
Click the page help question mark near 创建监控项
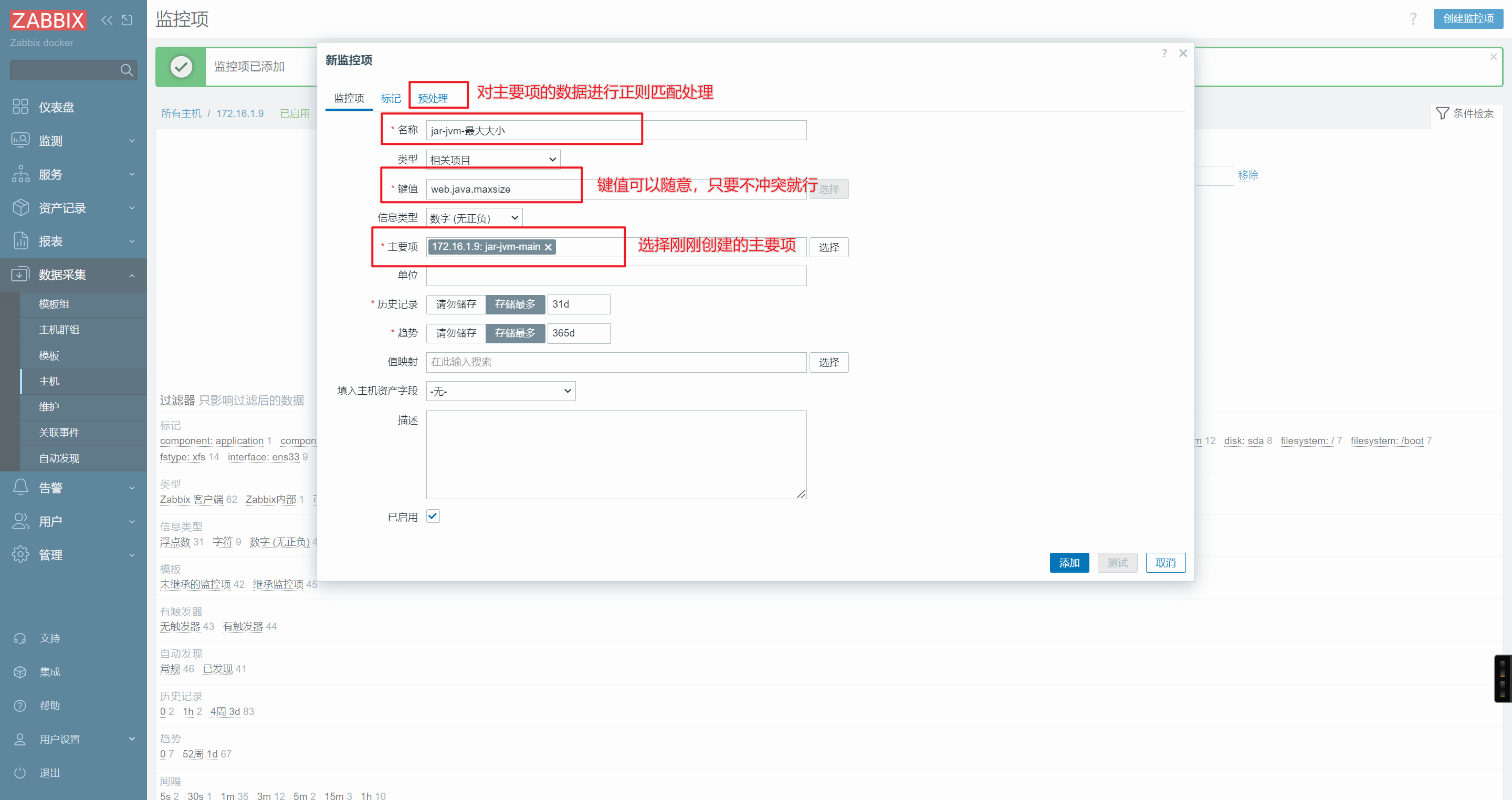click(1413, 19)
